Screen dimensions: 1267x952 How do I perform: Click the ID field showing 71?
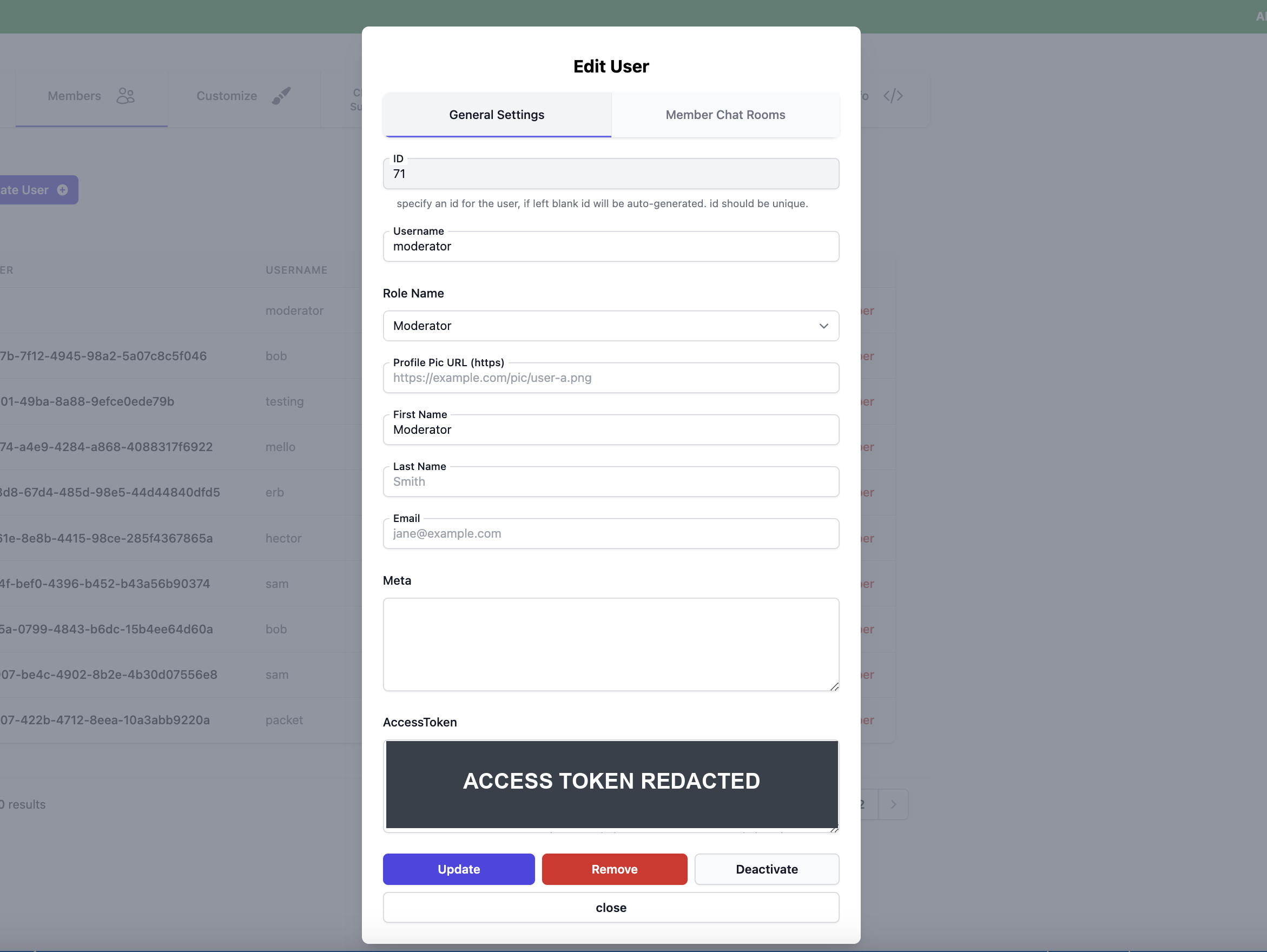click(611, 174)
